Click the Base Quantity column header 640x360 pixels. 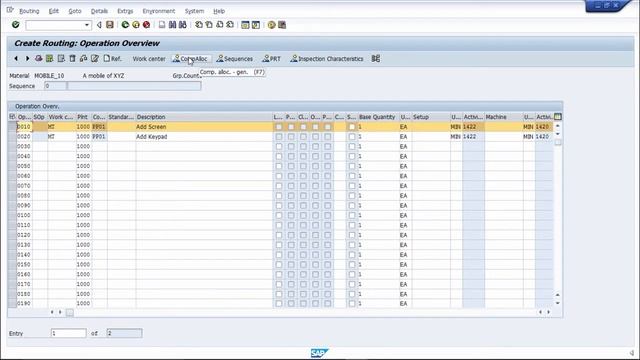click(x=378, y=117)
